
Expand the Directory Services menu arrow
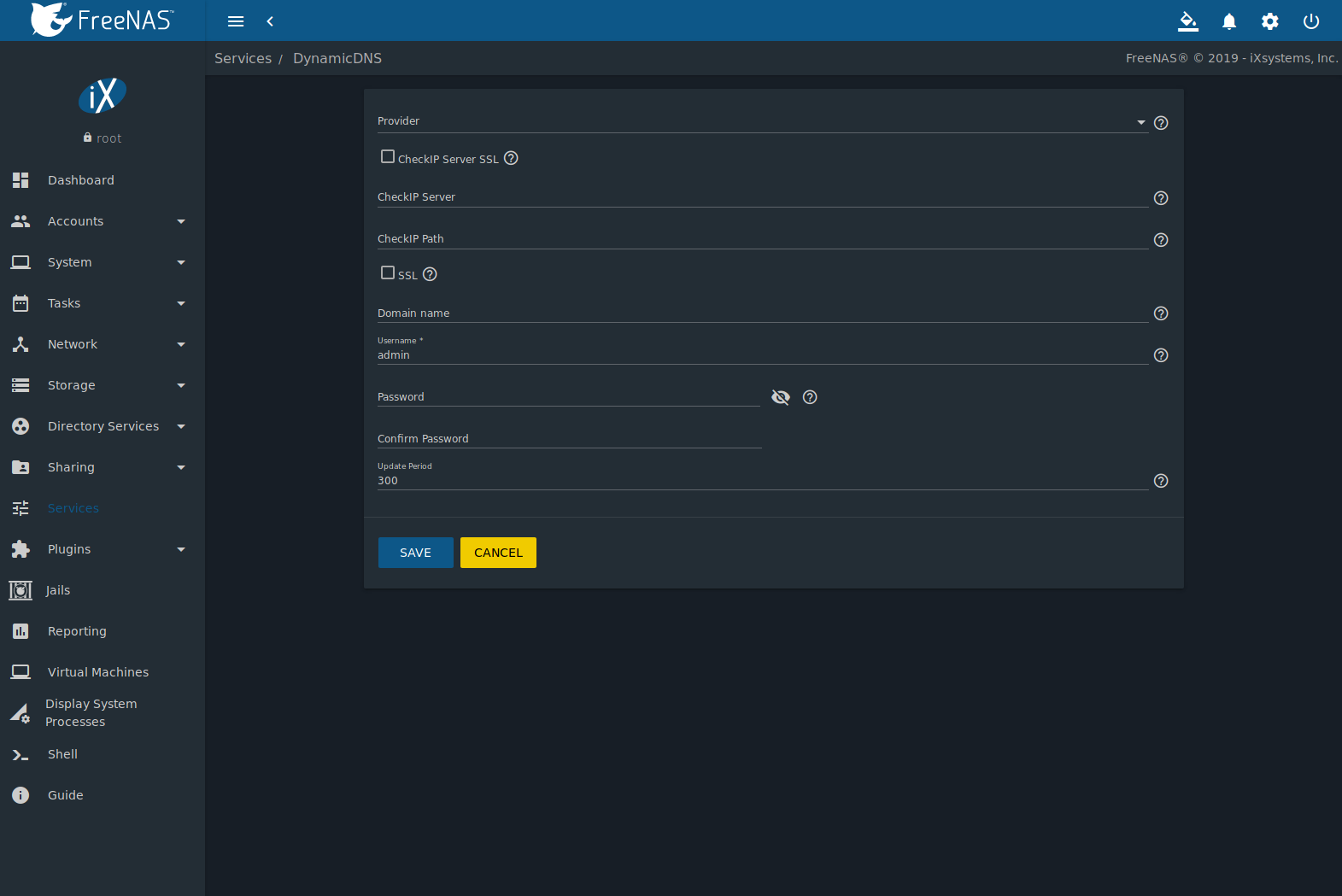[x=181, y=426]
